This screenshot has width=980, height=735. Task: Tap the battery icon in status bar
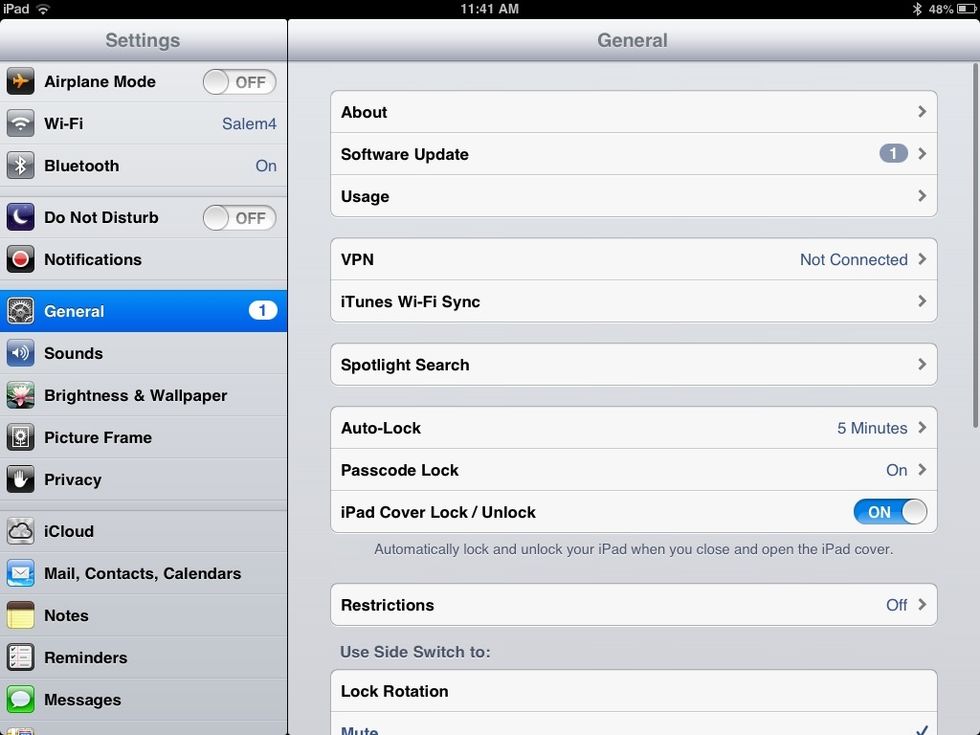[x=966, y=9]
